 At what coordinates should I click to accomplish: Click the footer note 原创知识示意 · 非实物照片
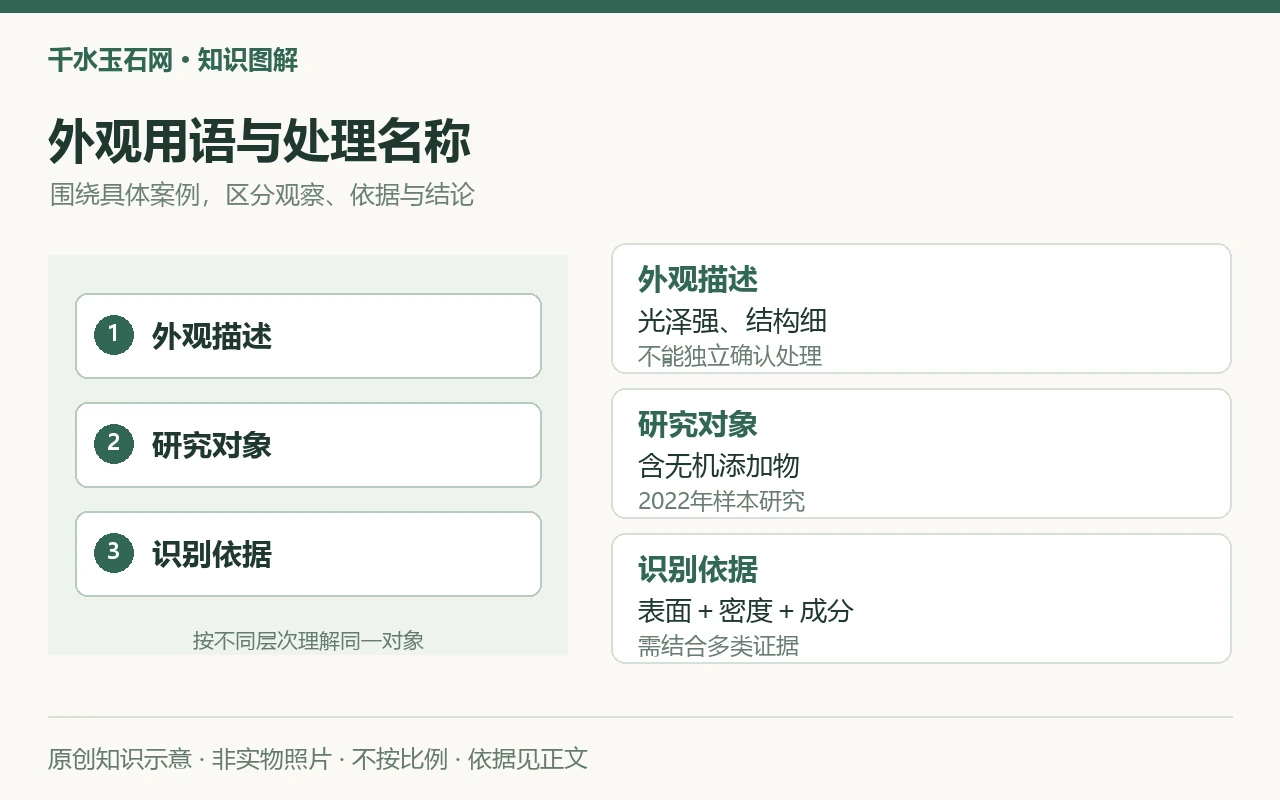189,759
